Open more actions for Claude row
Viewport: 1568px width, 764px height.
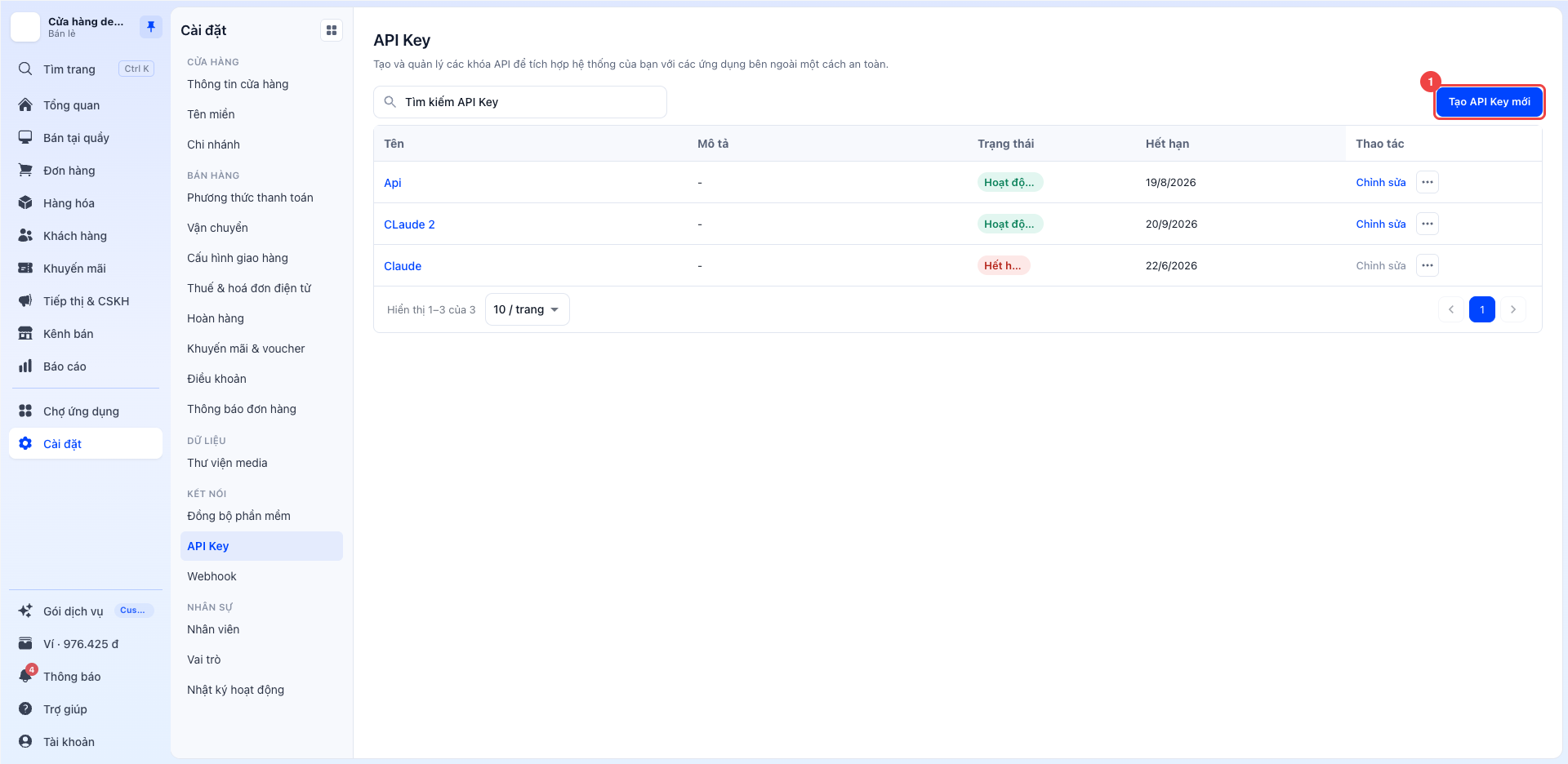[x=1427, y=265]
